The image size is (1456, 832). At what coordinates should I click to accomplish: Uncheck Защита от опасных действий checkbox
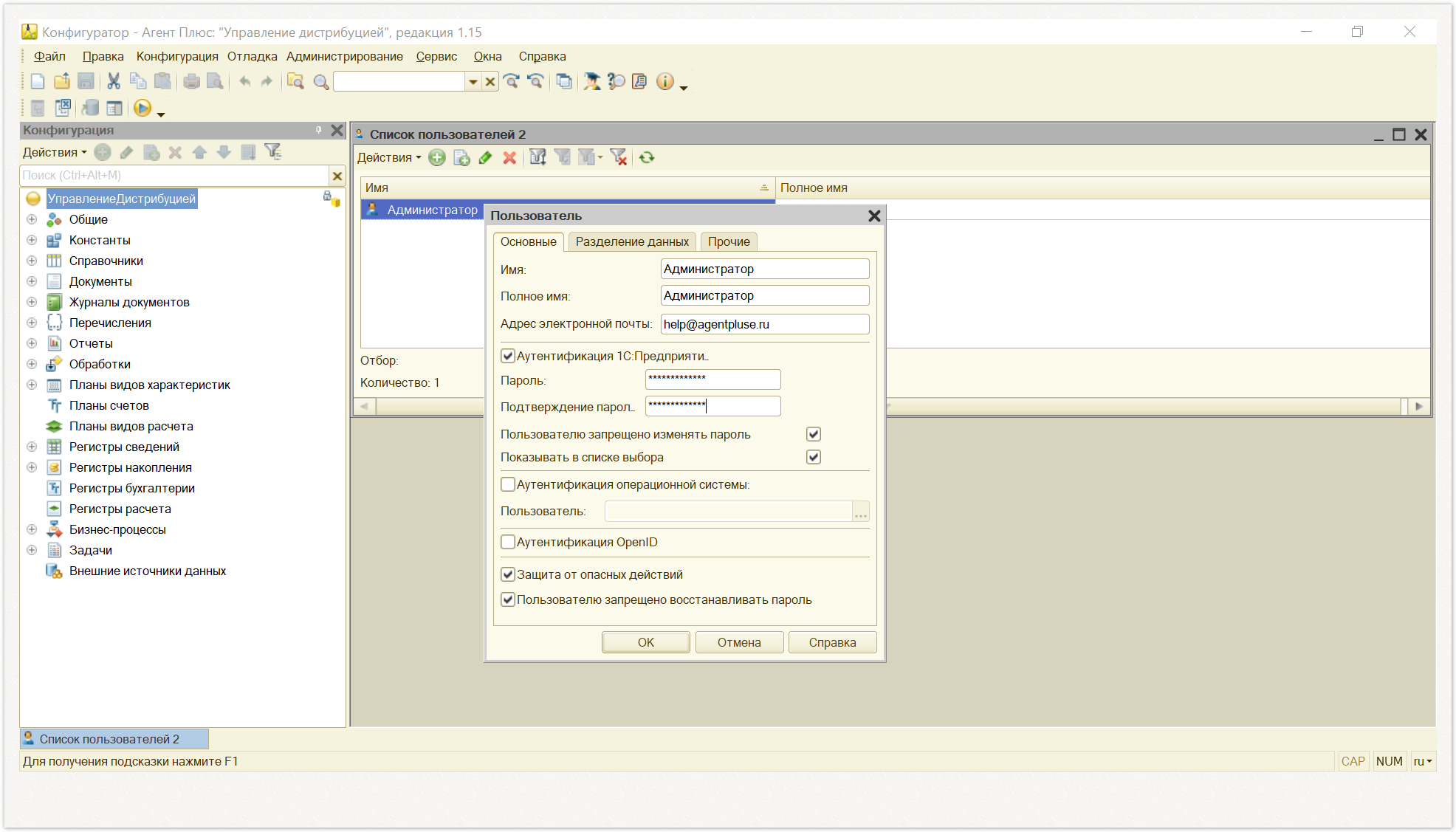[508, 574]
